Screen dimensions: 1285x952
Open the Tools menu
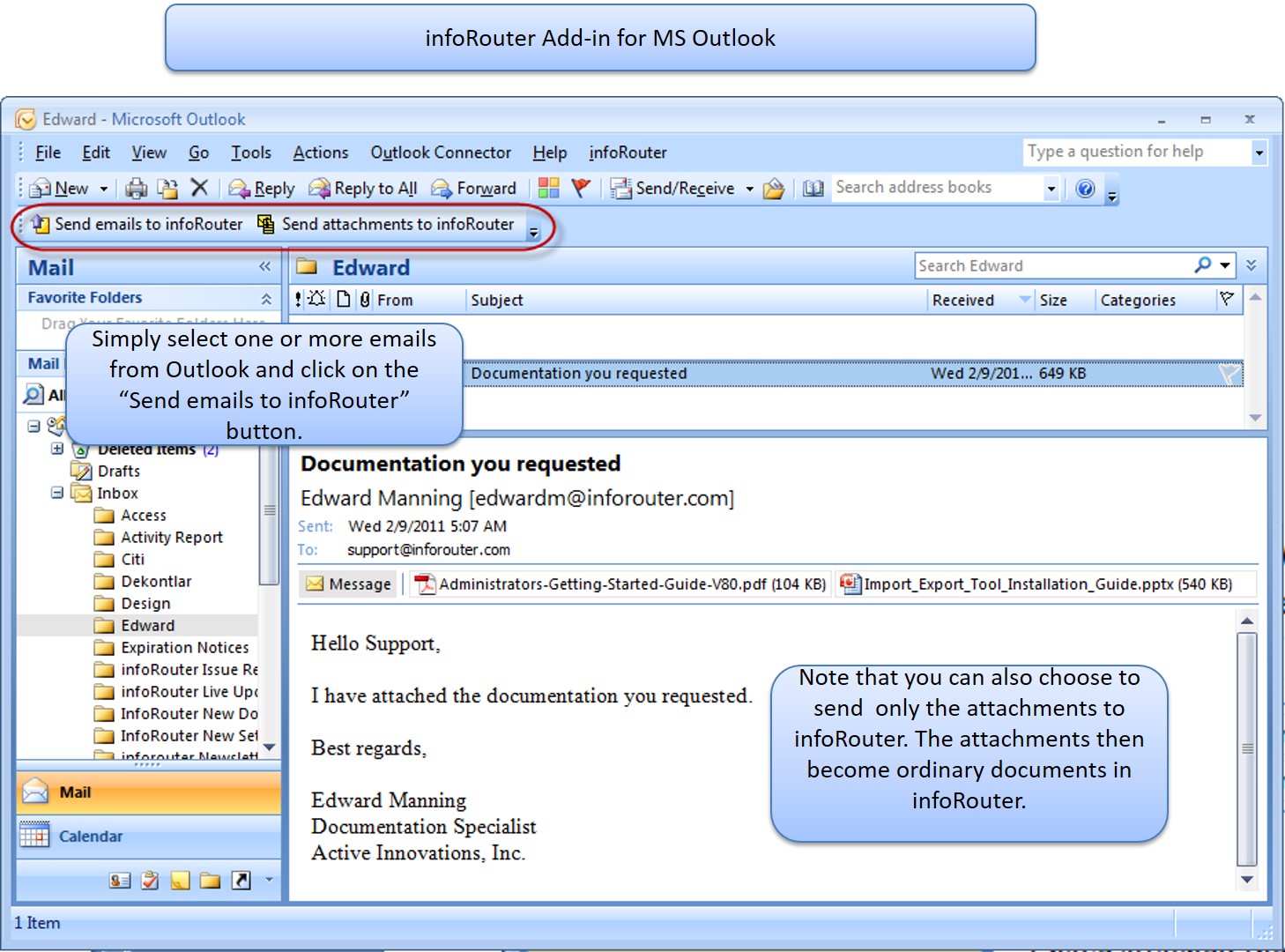(x=251, y=152)
